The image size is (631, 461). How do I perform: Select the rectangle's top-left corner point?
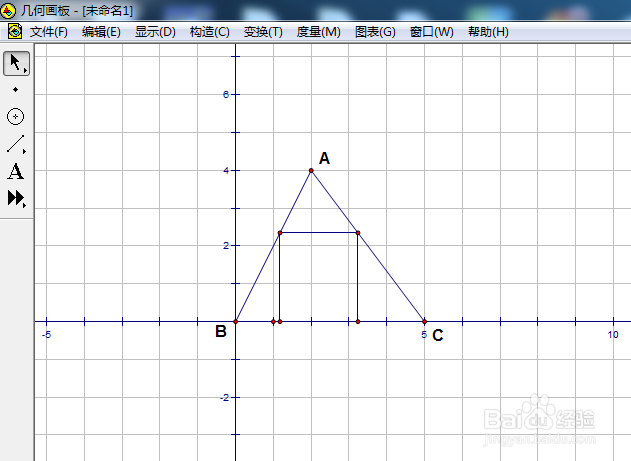[280, 233]
